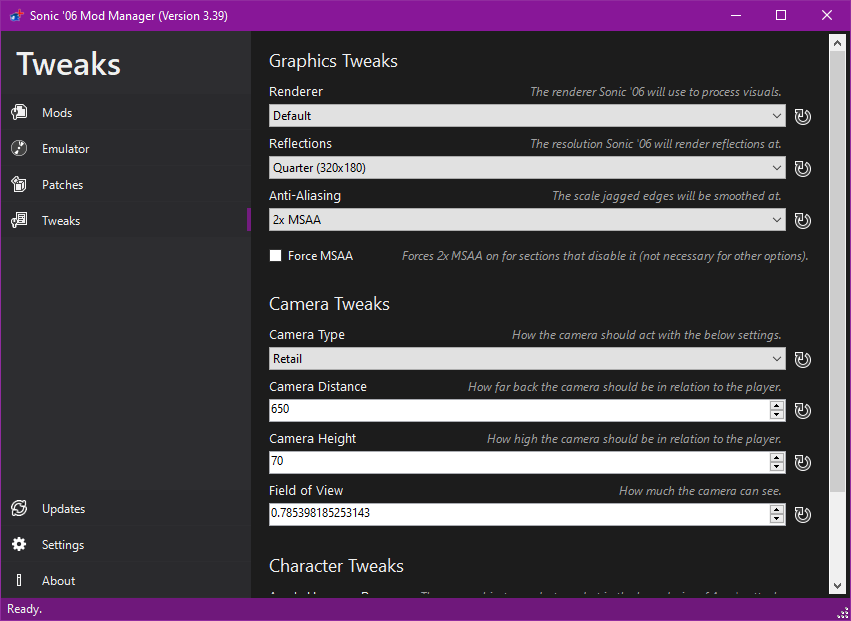
Task: Click the Updates refresh icon
Action: point(19,509)
